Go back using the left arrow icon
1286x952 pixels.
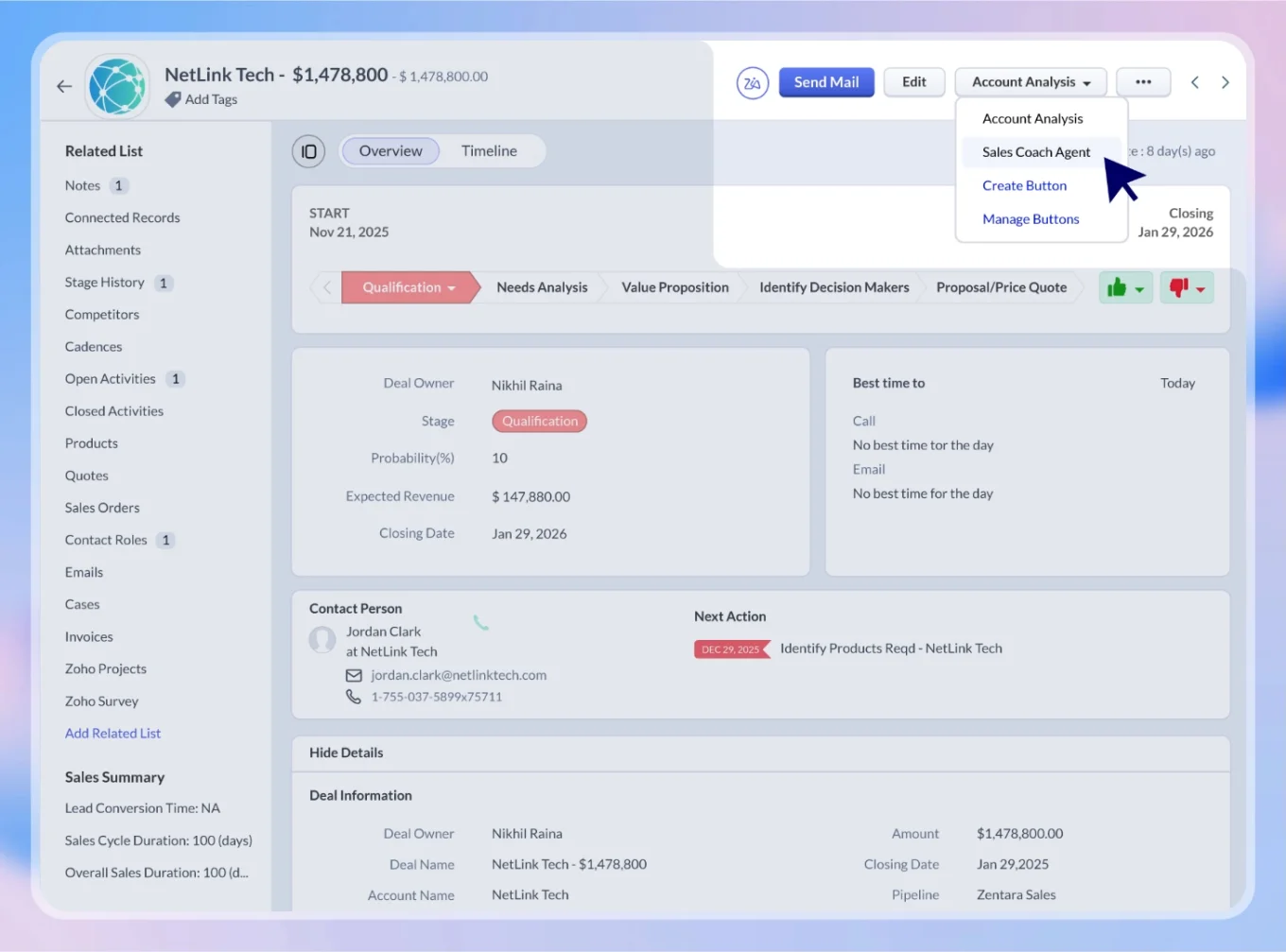coord(64,86)
